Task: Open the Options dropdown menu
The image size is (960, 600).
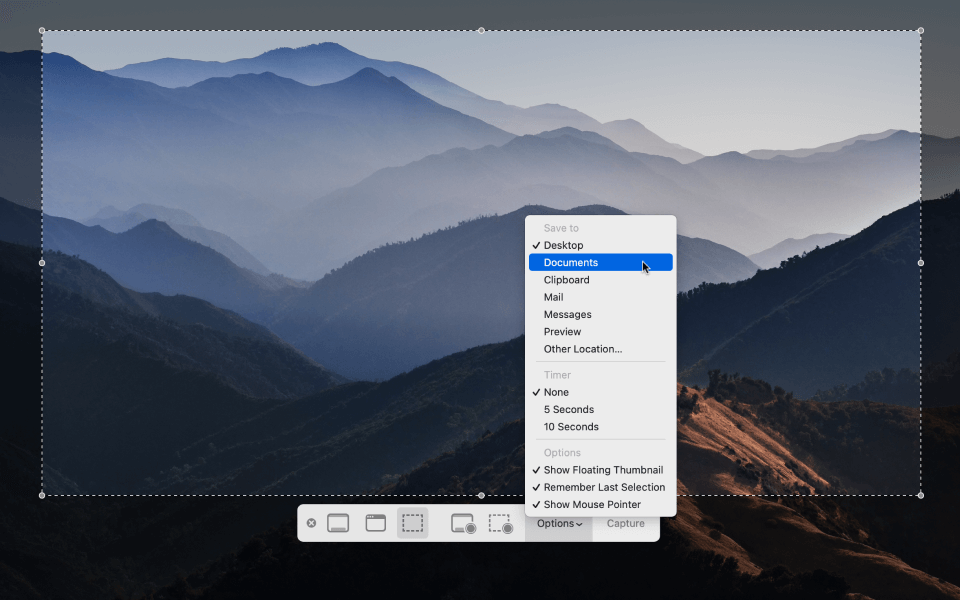Action: 557,522
